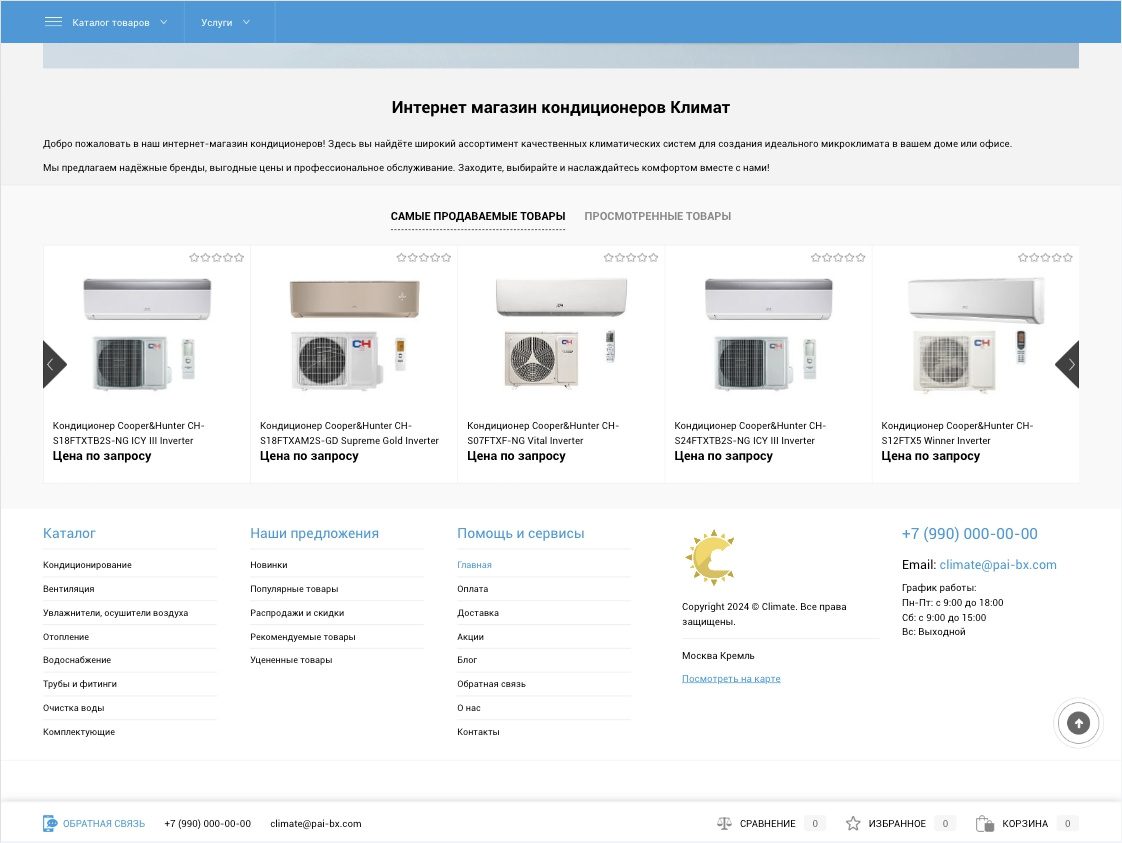
Task: Open the Корзина shopping bag icon
Action: [985, 824]
